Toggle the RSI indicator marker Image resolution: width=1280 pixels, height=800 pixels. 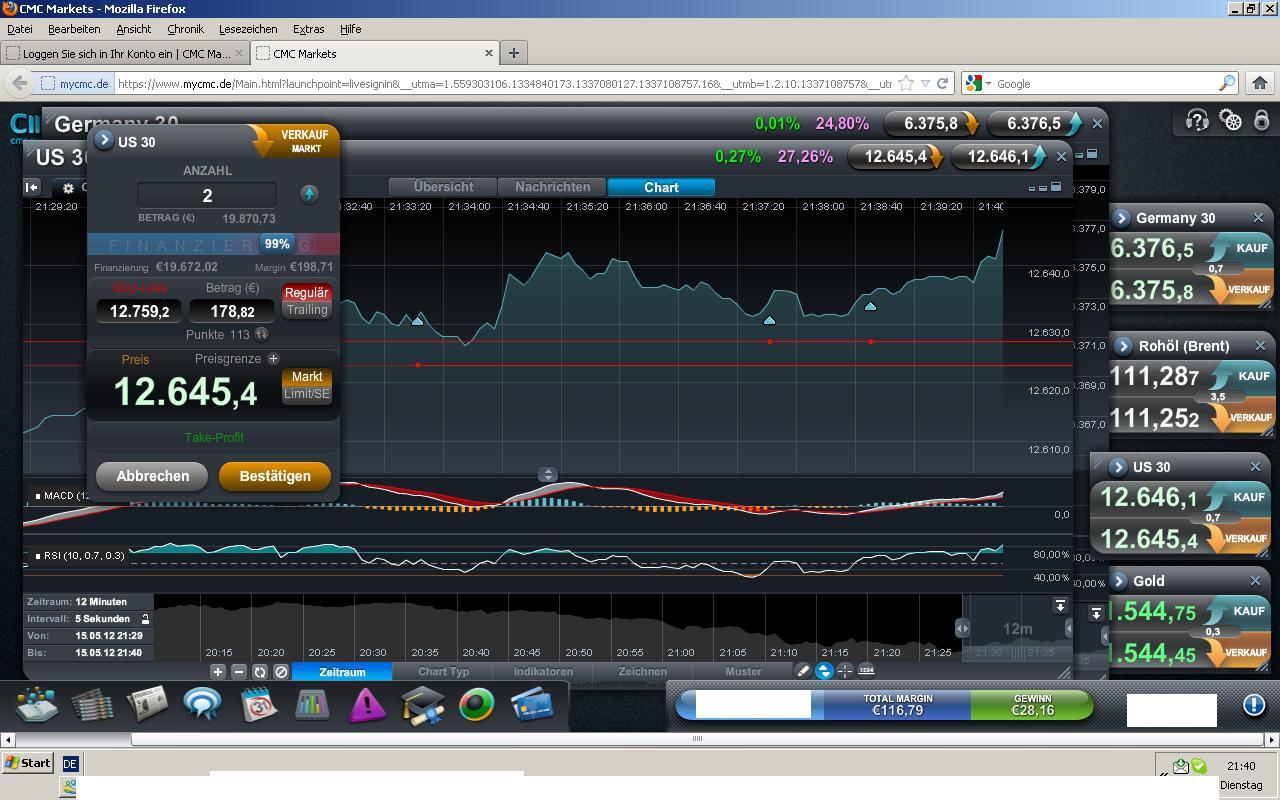pyautogui.click(x=38, y=556)
